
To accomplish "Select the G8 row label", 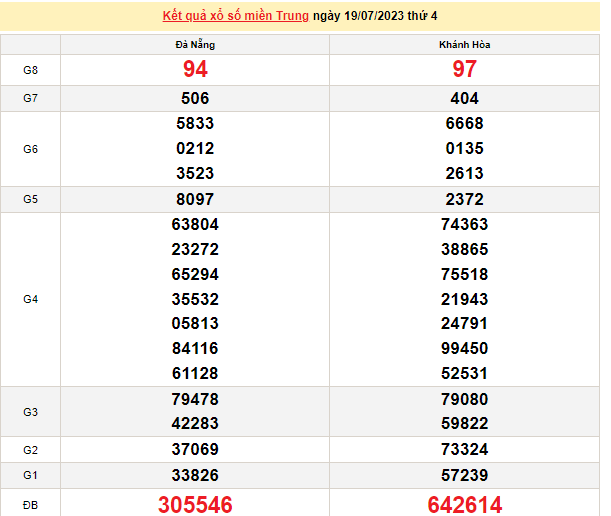I will tap(30, 70).
